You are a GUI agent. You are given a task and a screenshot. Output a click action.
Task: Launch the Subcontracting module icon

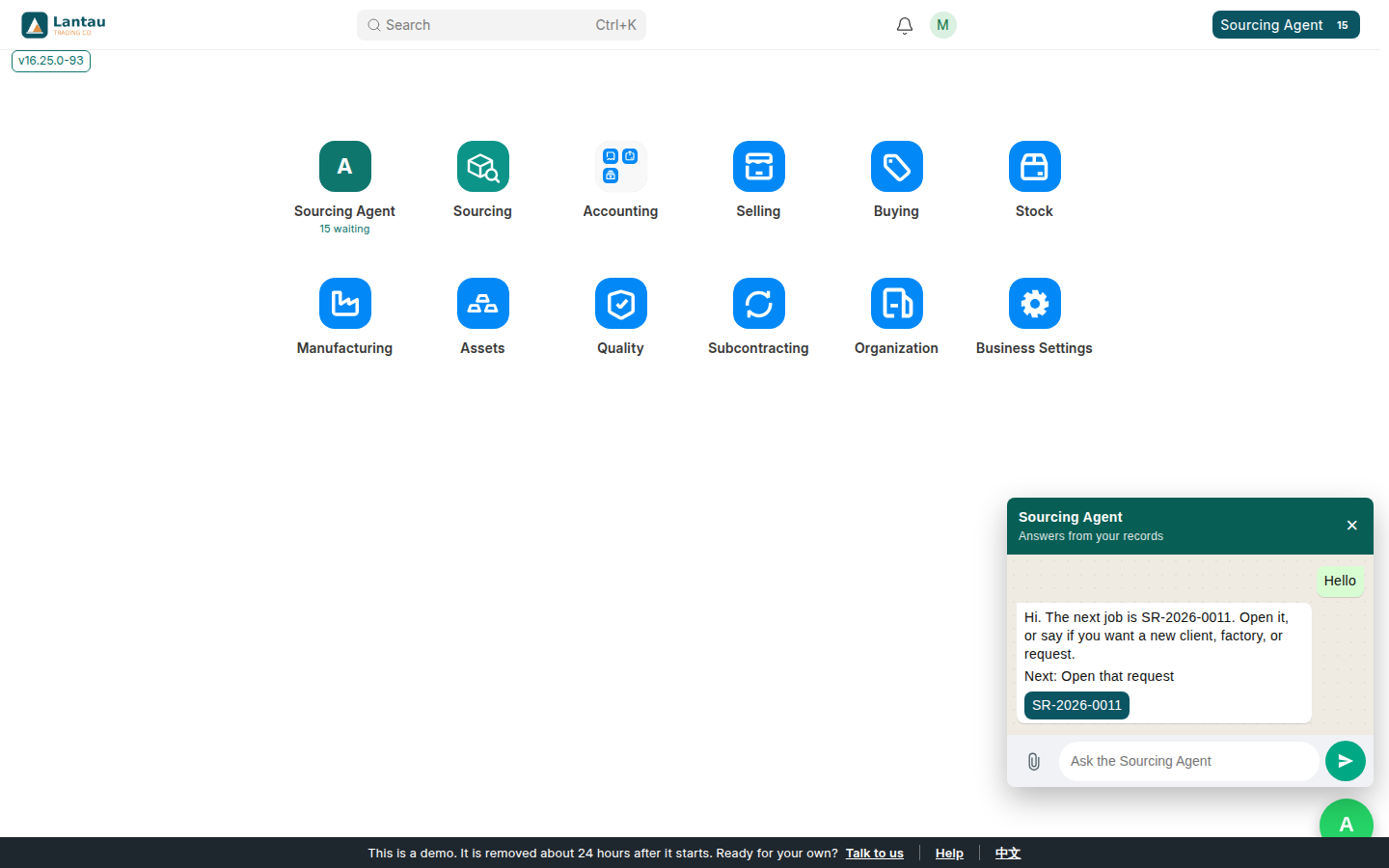[758, 304]
